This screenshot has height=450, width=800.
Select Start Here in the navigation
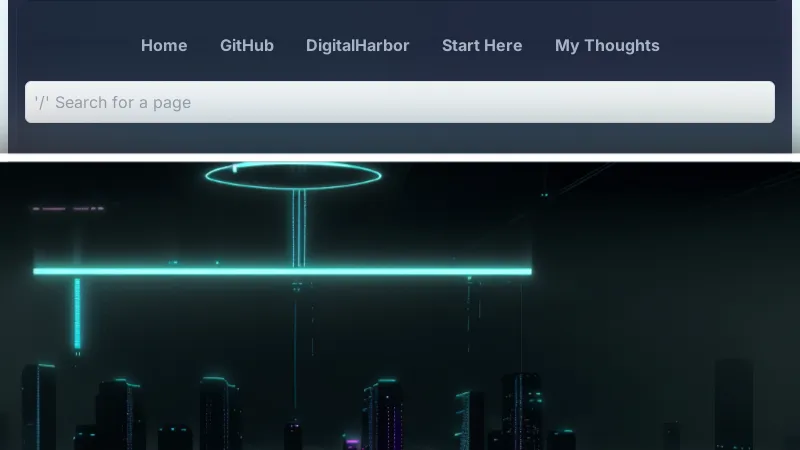[482, 45]
